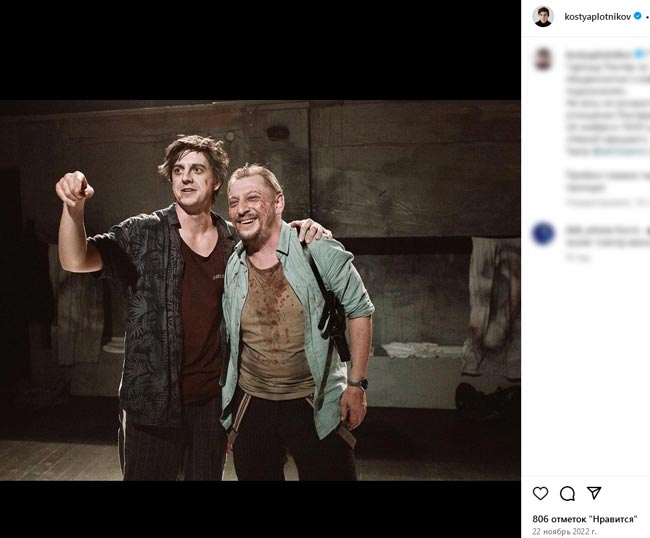The height and width of the screenshot is (538, 650).
Task: Open the stage photo of two men
Action: click(x=260, y=290)
